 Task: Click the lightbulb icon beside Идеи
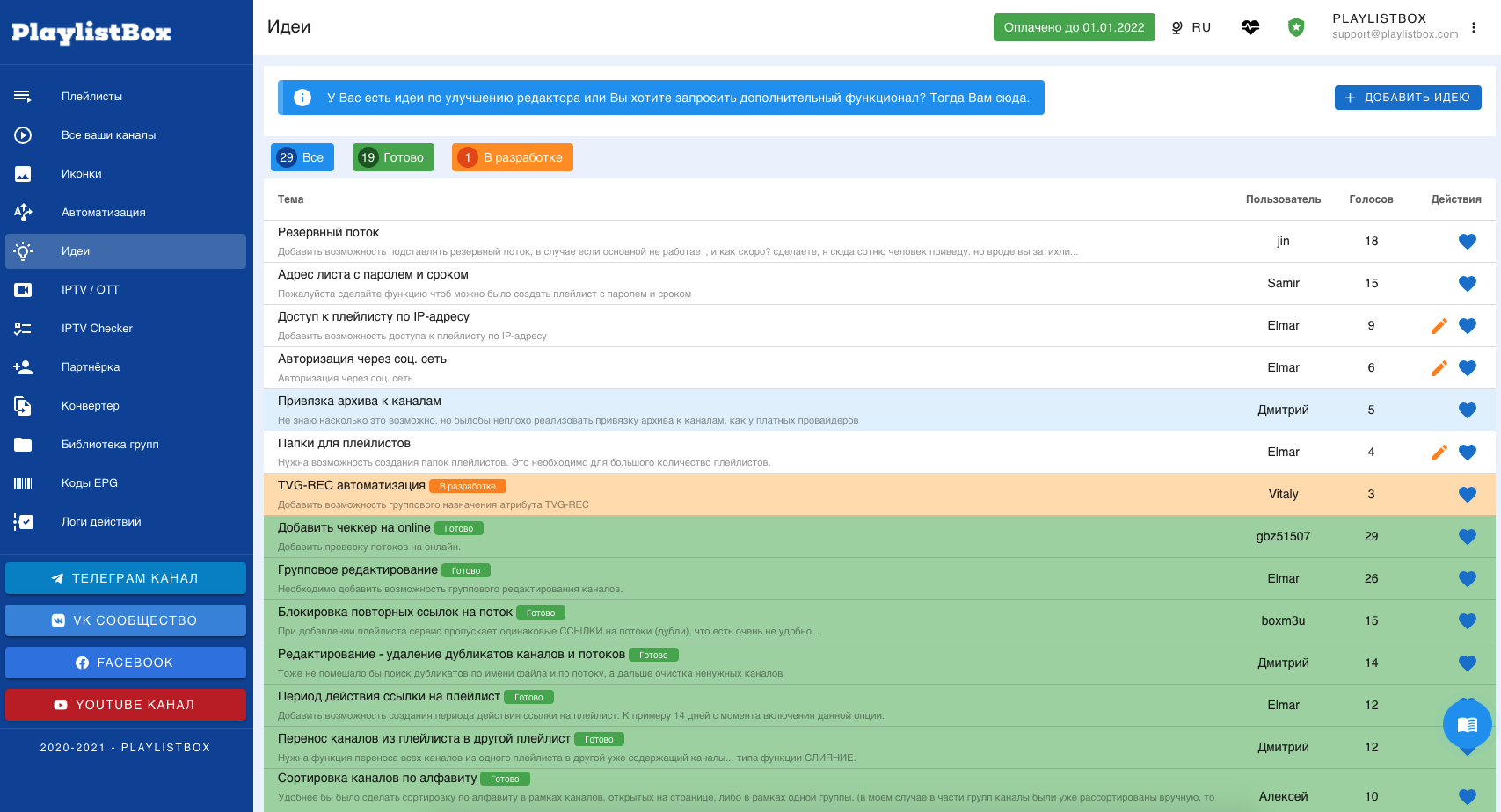23,251
